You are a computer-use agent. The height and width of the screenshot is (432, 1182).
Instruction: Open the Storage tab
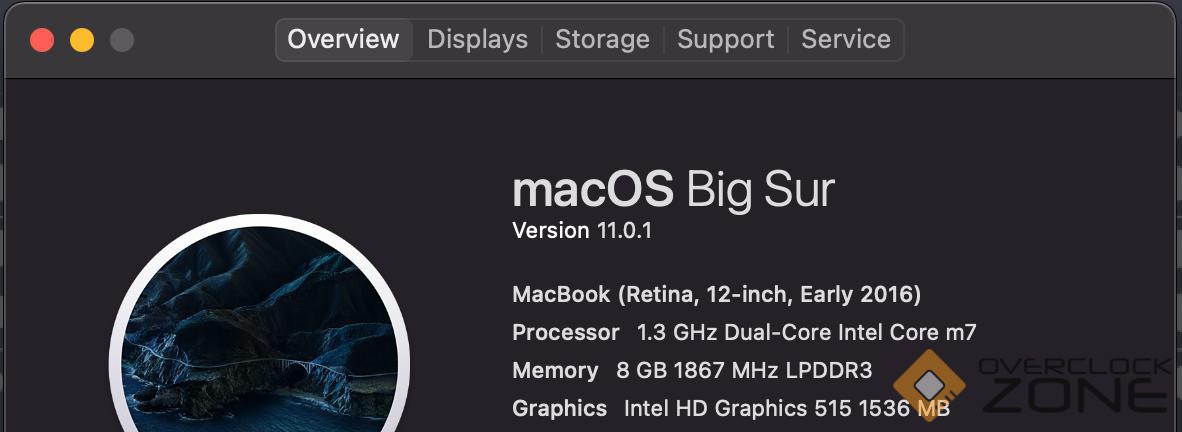[602, 40]
